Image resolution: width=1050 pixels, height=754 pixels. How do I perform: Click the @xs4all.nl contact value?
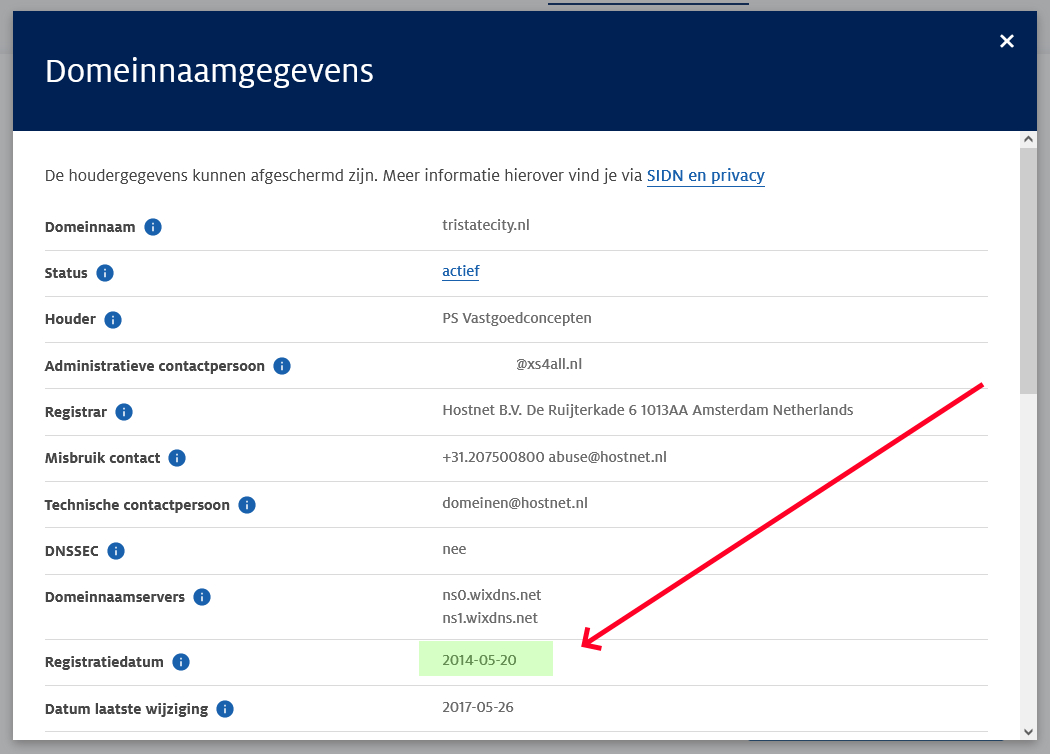pos(548,364)
